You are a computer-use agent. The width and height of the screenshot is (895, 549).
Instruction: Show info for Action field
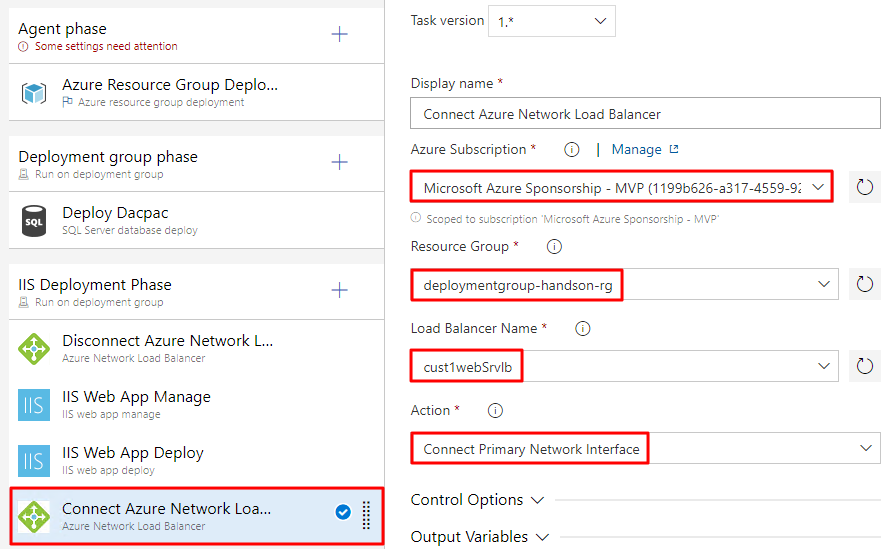pos(495,411)
